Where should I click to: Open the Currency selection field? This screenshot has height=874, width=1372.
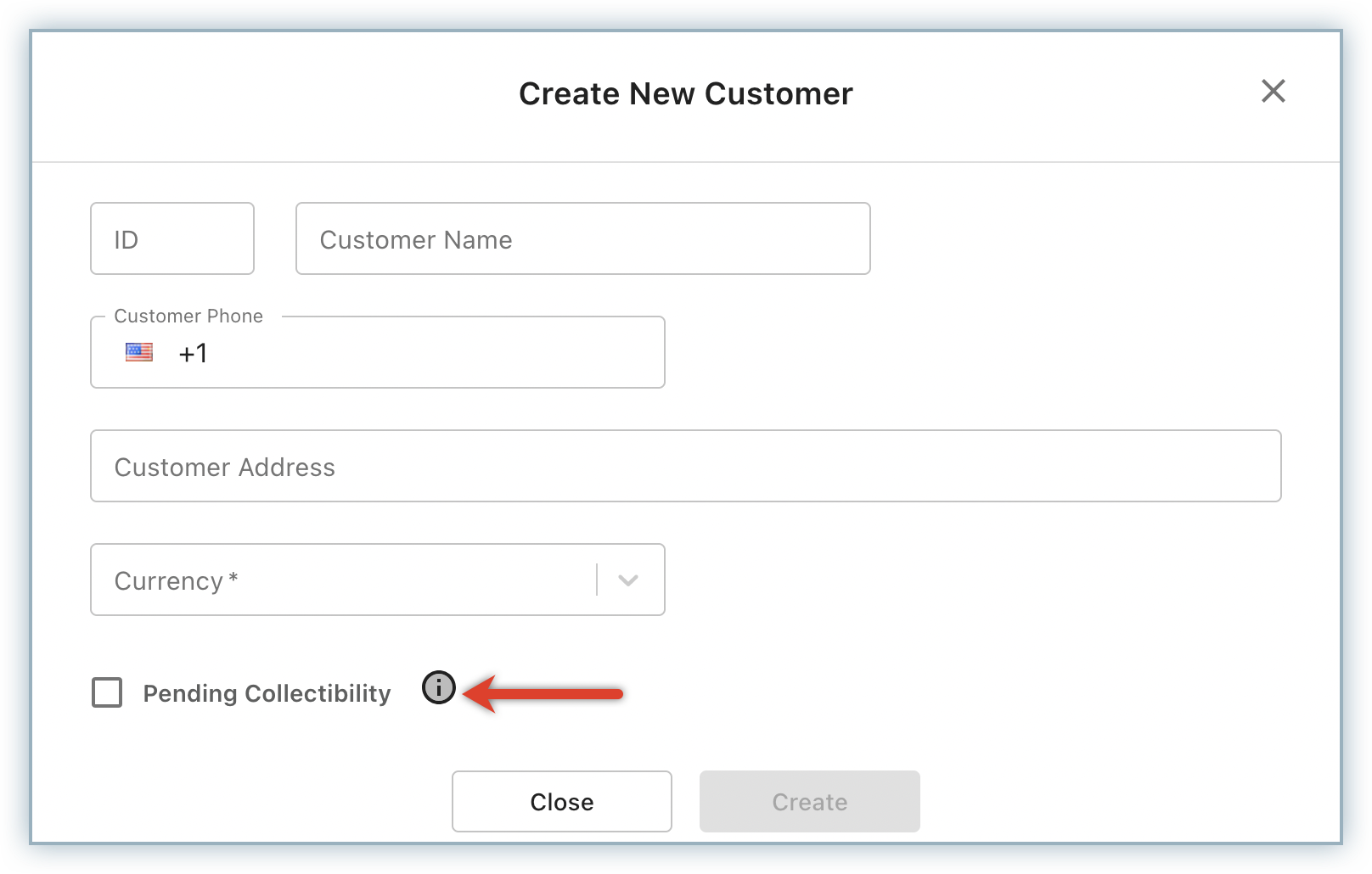pos(340,580)
